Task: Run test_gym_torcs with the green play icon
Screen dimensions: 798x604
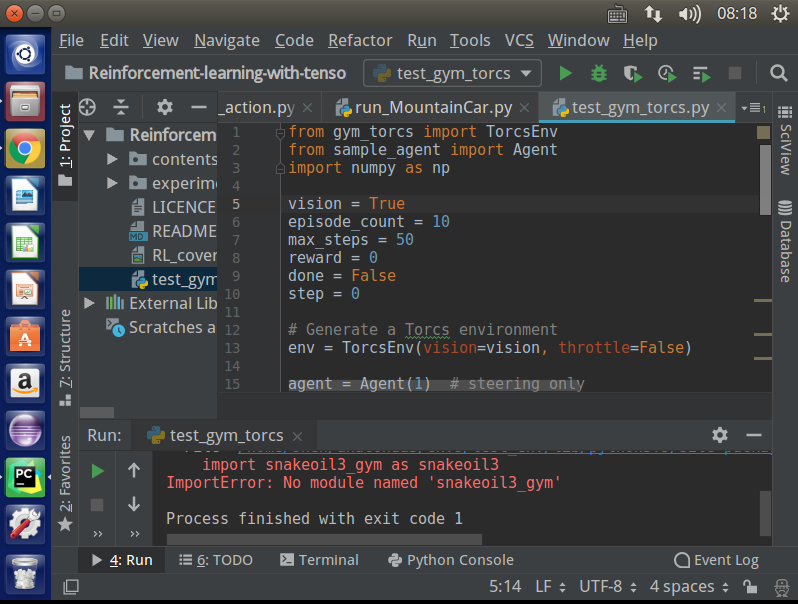Action: point(566,73)
